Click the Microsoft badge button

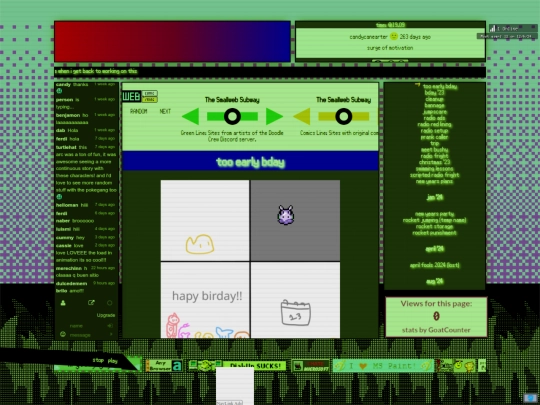(311, 365)
